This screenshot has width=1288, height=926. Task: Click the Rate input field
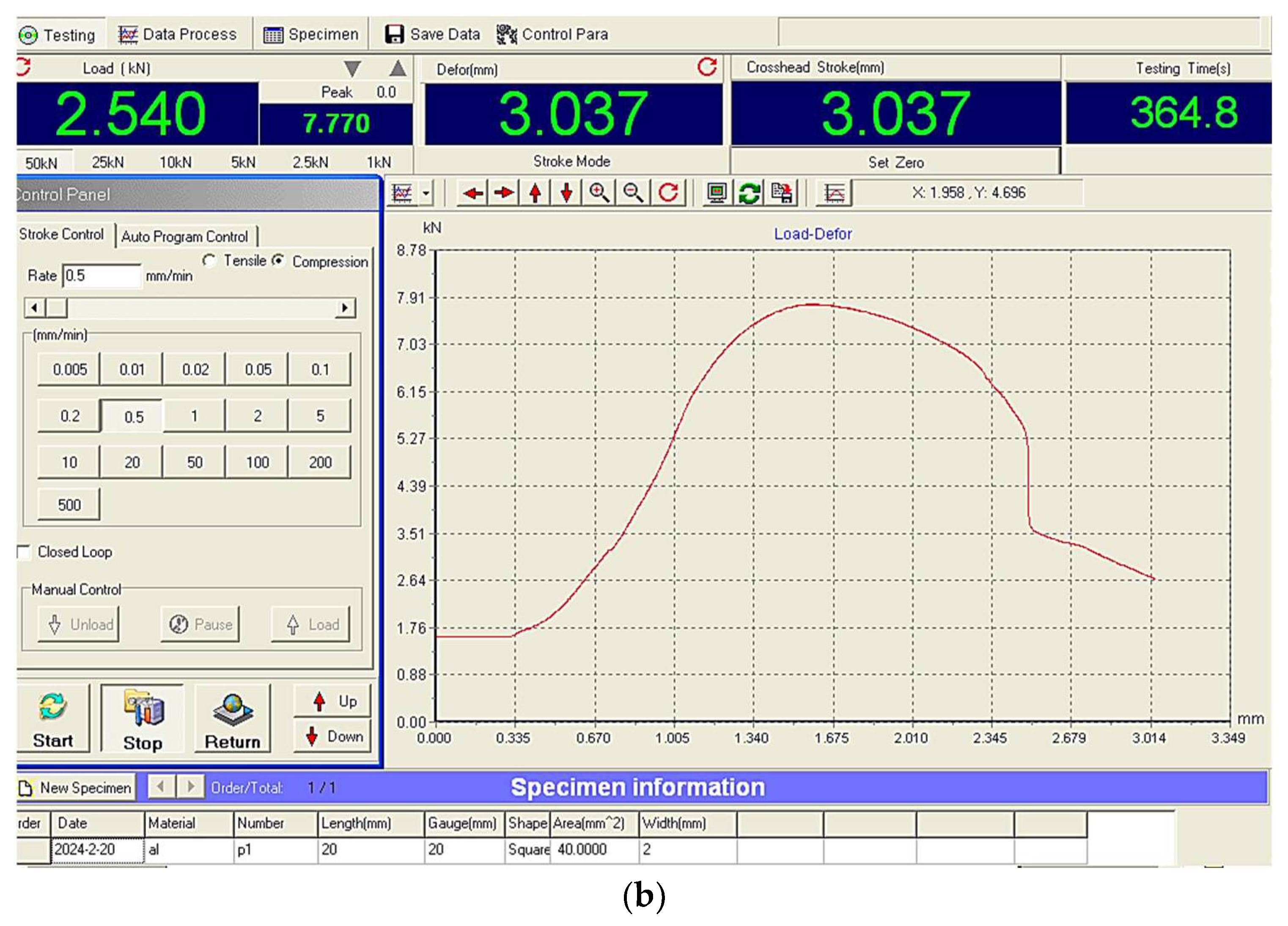point(101,276)
